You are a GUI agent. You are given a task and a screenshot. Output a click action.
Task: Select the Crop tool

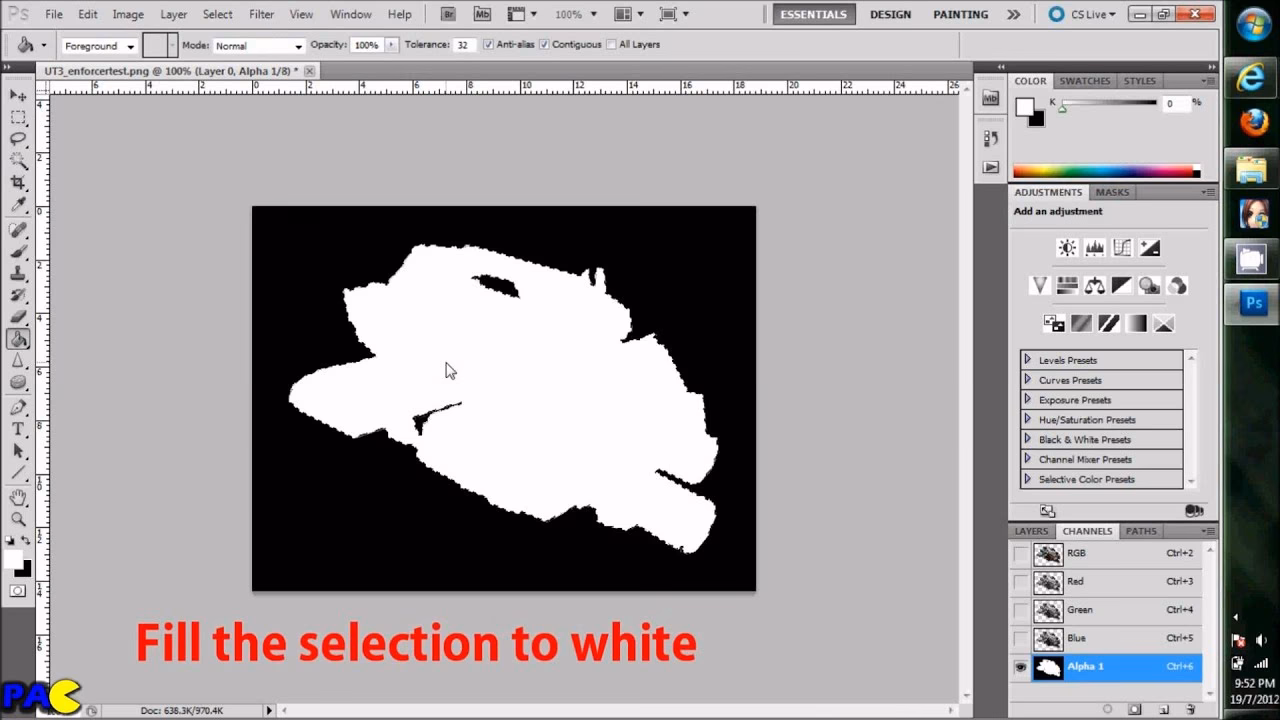point(18,182)
